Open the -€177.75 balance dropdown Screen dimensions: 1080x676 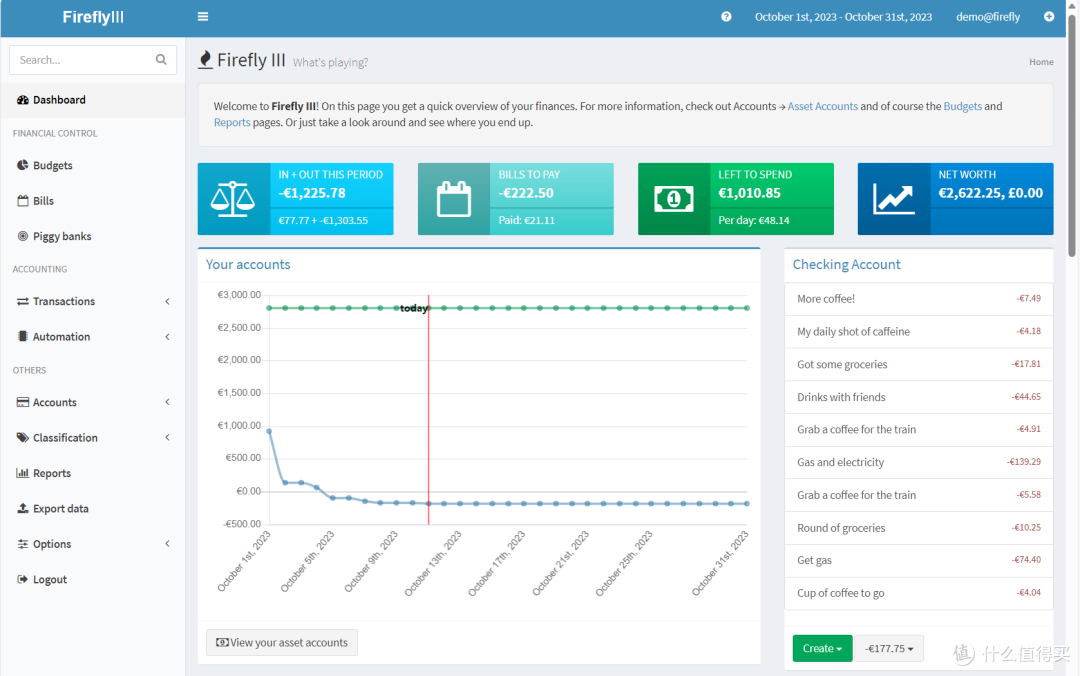click(x=888, y=648)
